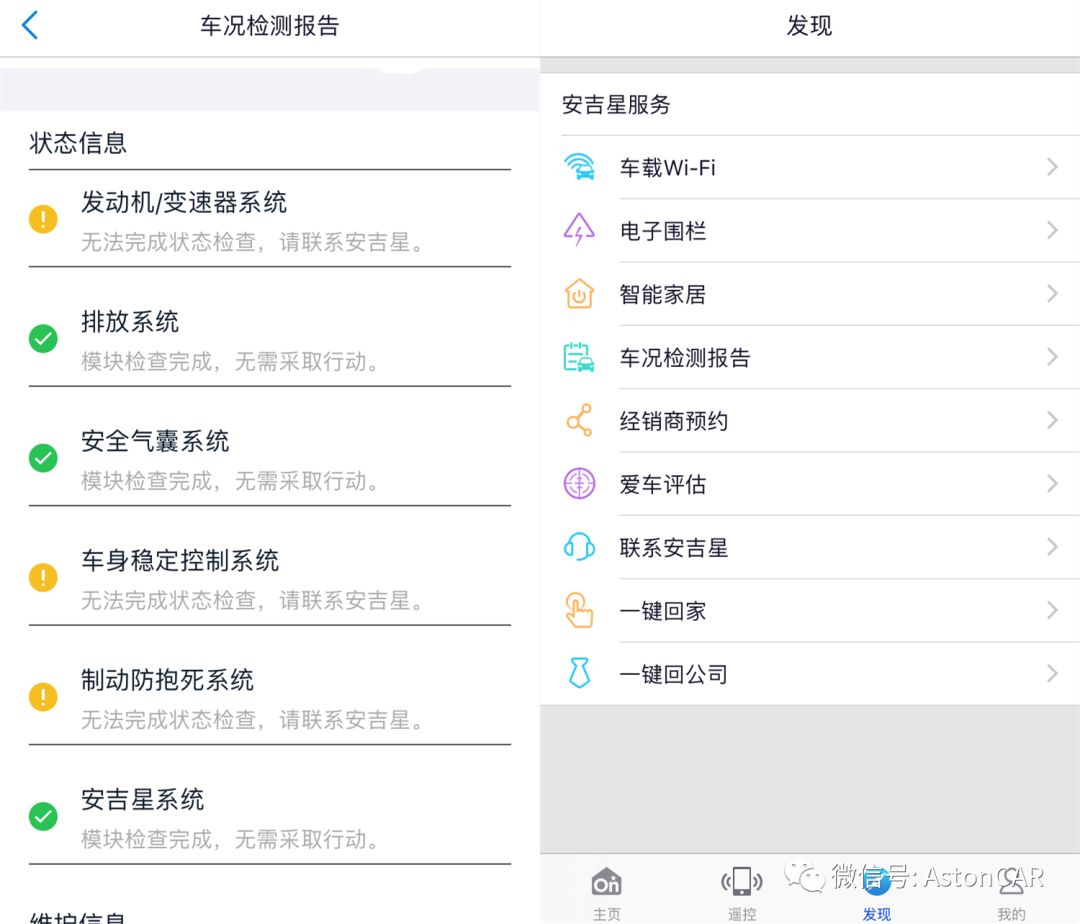Expand the 一键回公司 row chevron
The image size is (1080, 924).
[x=1052, y=673]
